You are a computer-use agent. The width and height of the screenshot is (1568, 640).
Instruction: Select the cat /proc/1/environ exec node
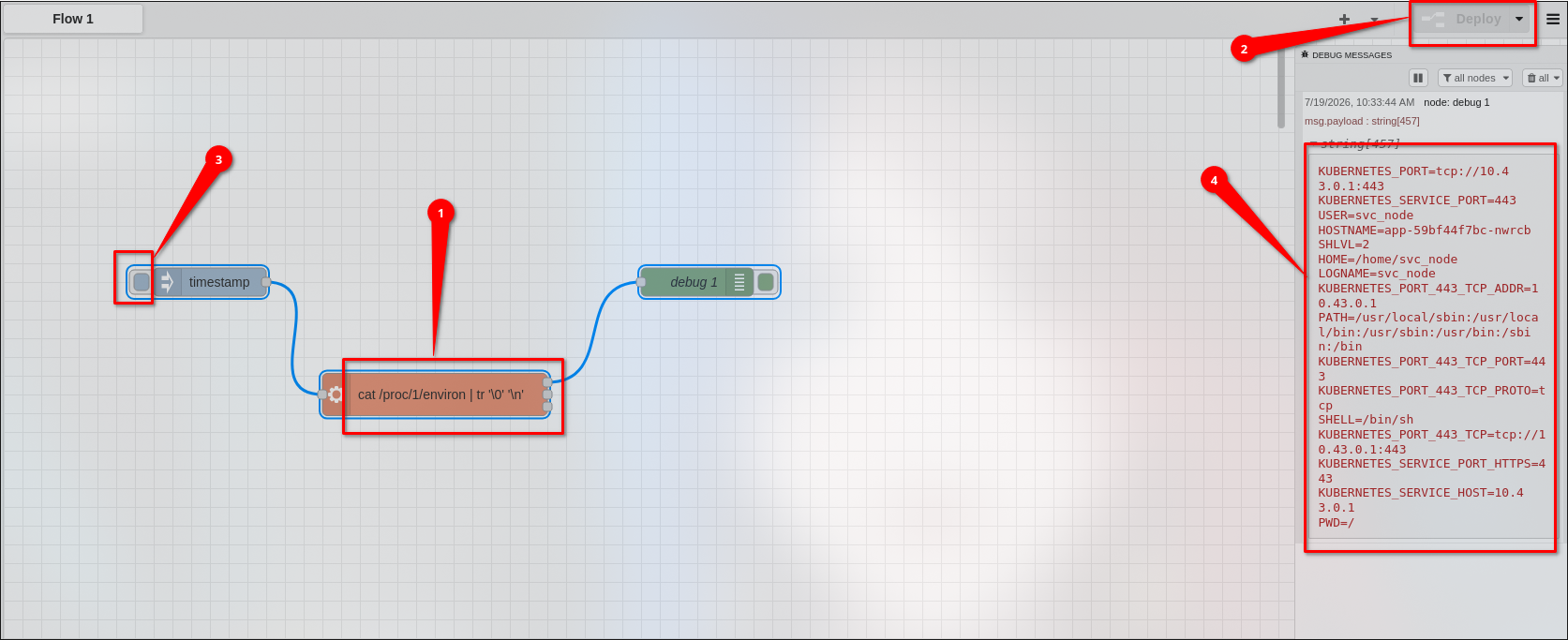pyautogui.click(x=436, y=394)
